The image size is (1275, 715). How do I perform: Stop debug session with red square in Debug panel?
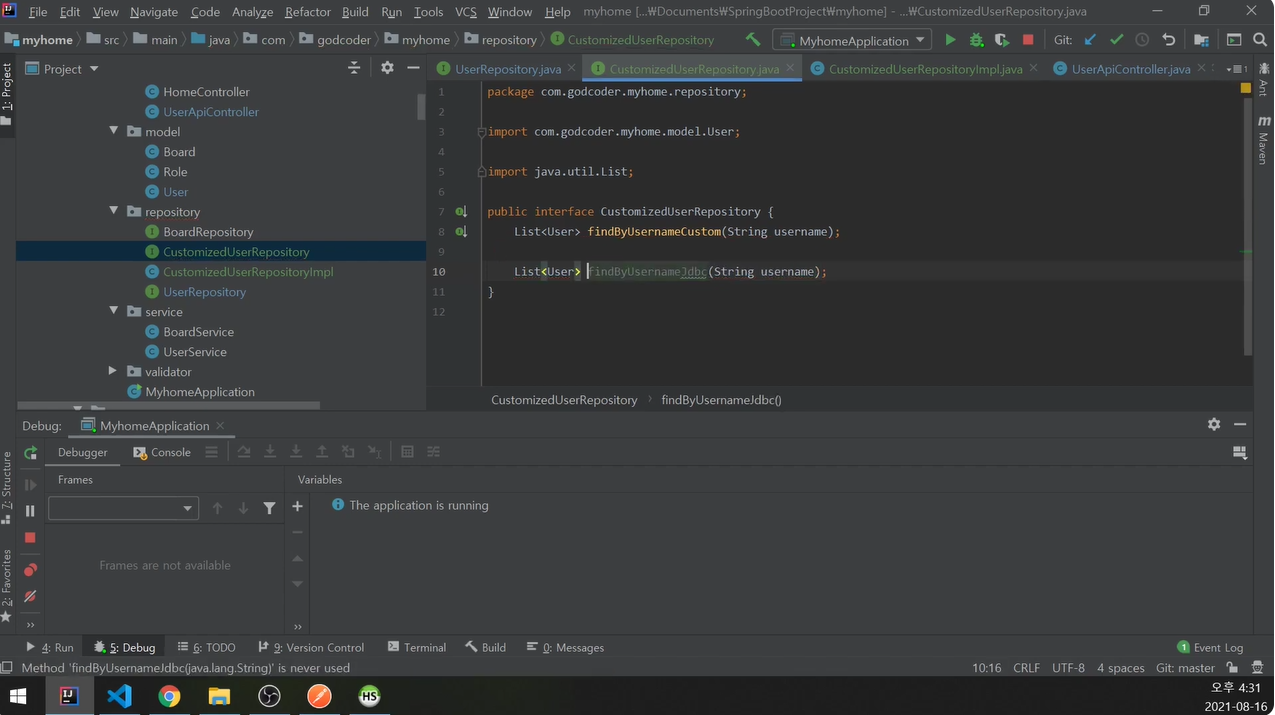pyautogui.click(x=30, y=537)
